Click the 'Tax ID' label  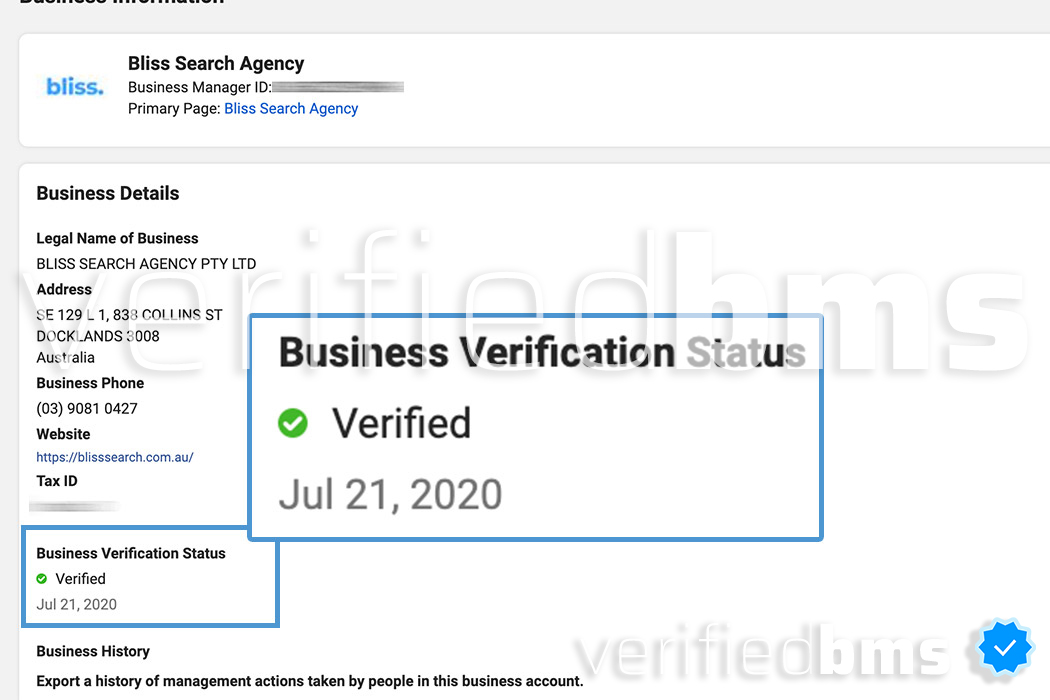(57, 481)
